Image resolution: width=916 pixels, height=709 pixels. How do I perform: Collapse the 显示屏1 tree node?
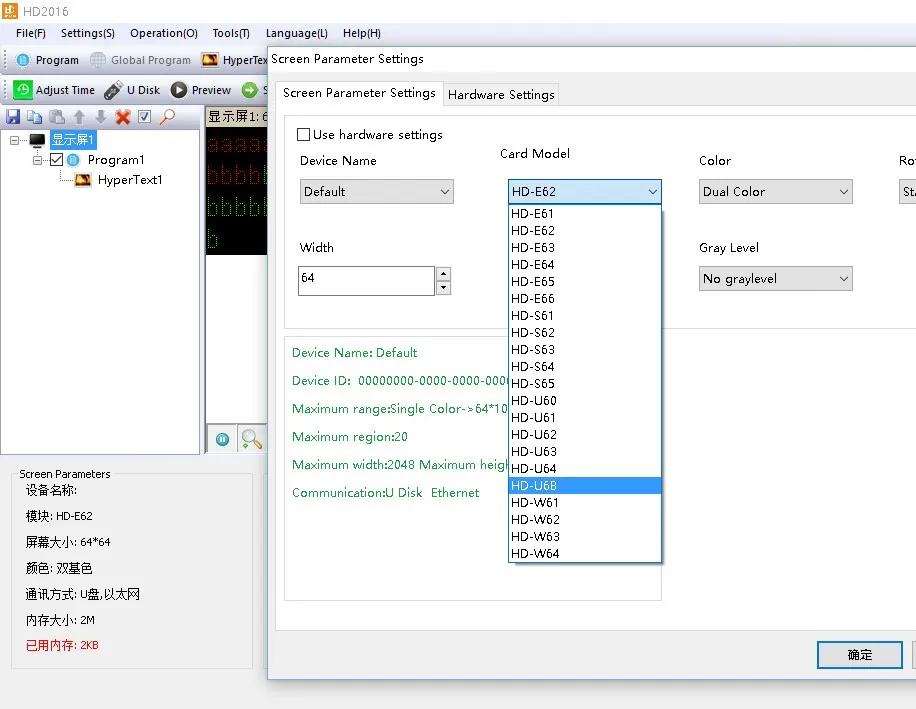[15, 140]
